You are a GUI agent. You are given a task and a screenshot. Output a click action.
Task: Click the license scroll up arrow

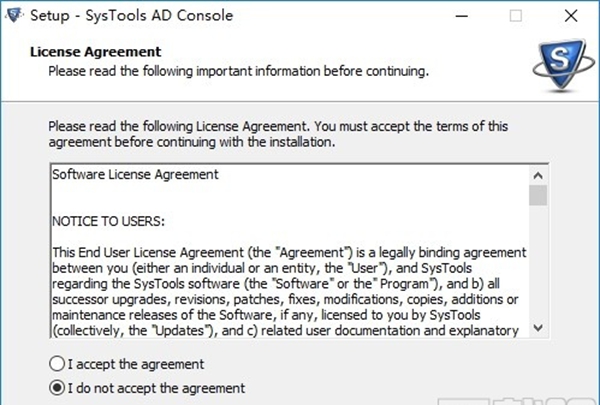[x=538, y=176]
